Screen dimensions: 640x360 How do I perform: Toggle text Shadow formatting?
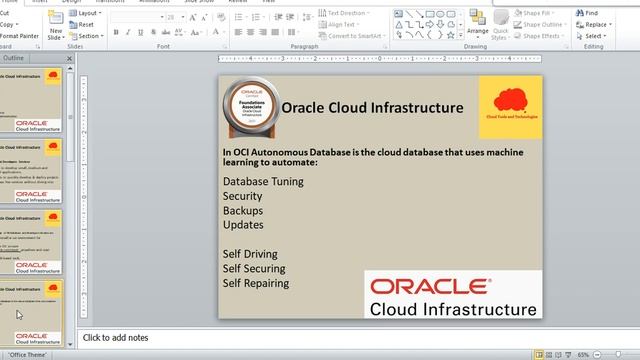tap(153, 32)
